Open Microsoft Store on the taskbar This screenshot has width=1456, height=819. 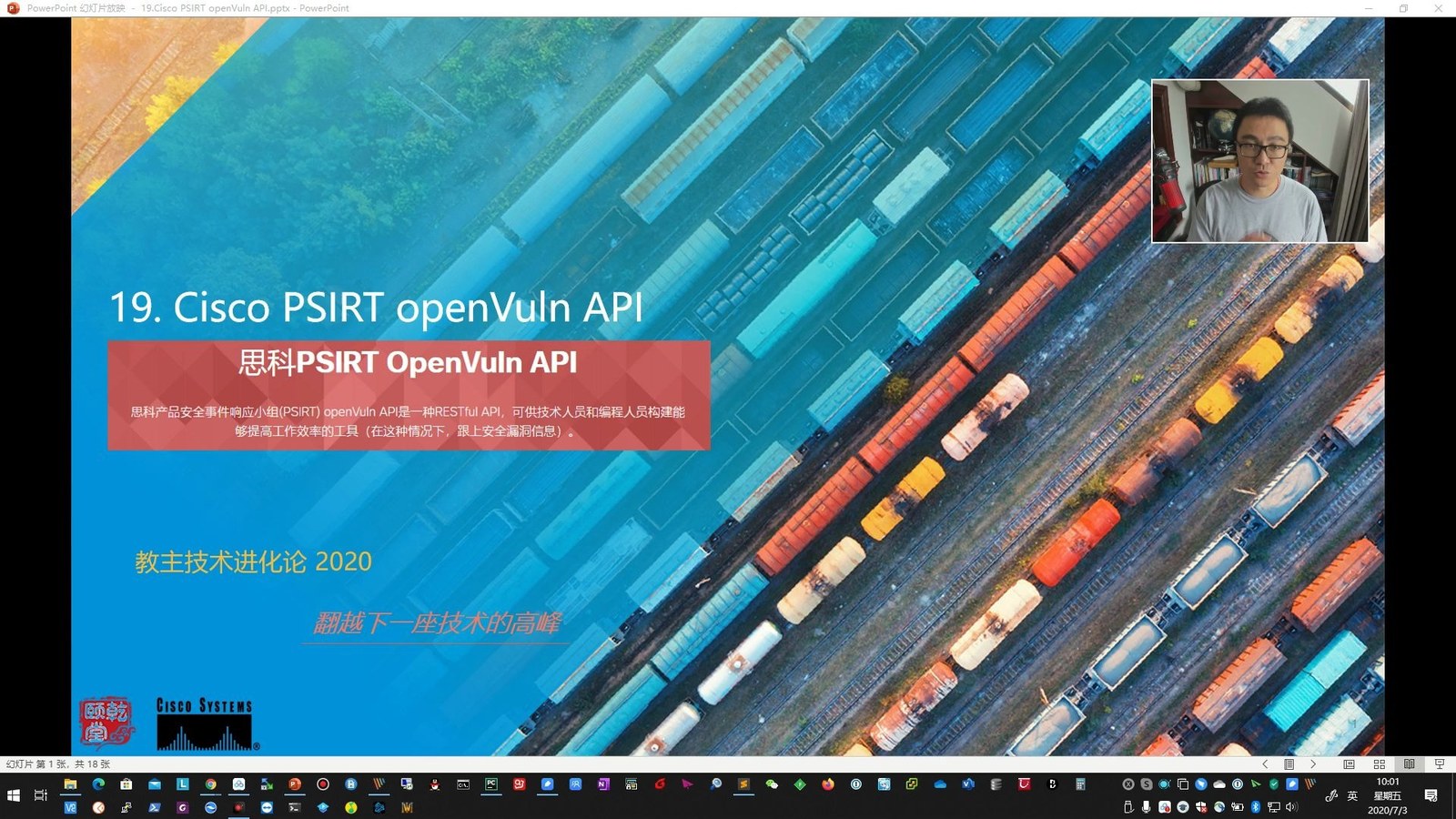[x=126, y=784]
